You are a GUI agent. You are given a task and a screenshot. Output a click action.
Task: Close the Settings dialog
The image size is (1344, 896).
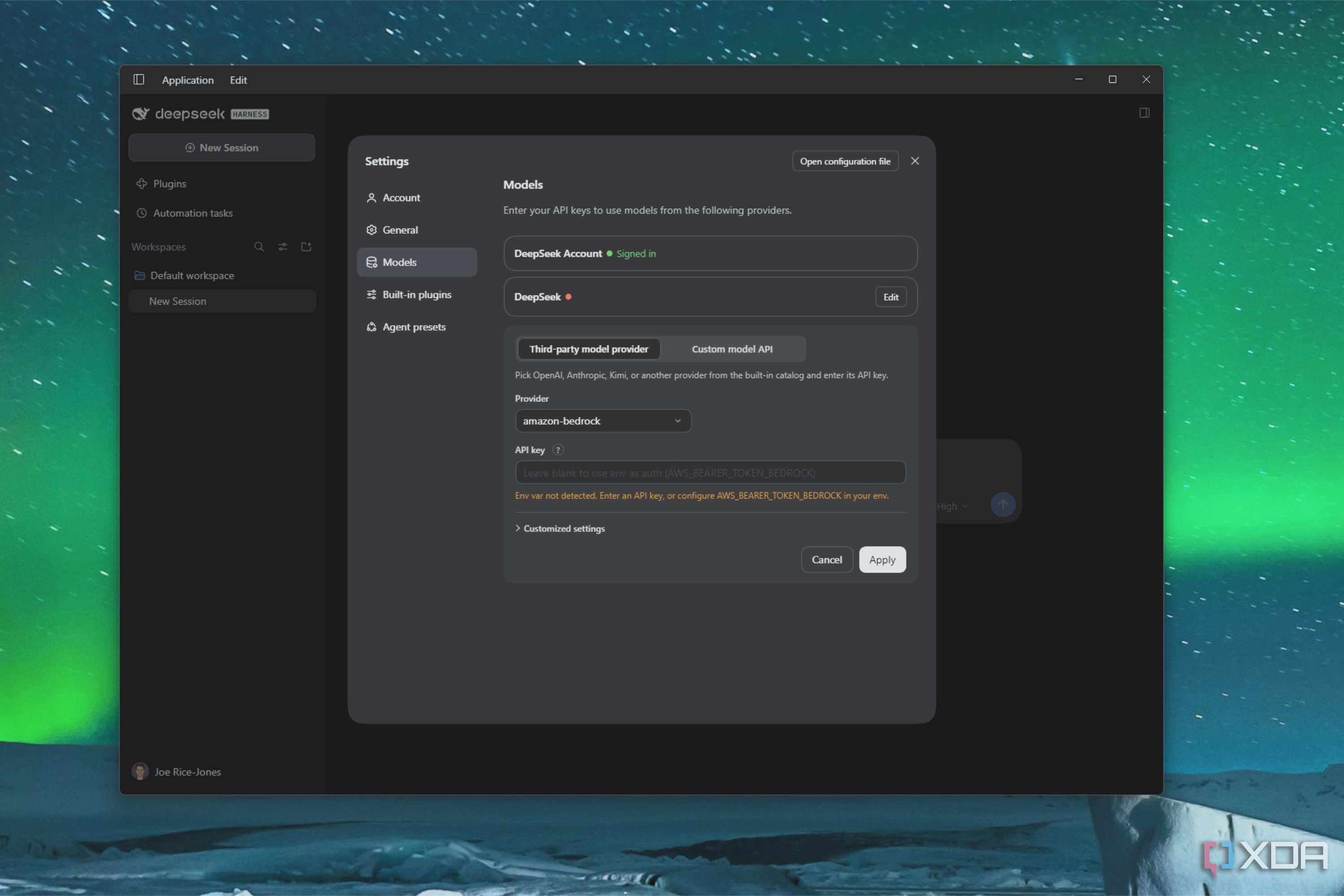pos(915,161)
